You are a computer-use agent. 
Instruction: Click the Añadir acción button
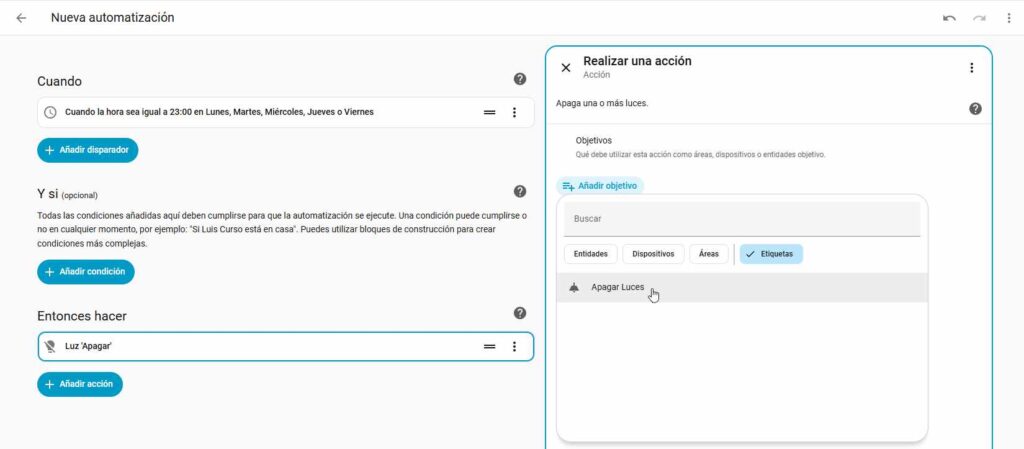(x=80, y=384)
